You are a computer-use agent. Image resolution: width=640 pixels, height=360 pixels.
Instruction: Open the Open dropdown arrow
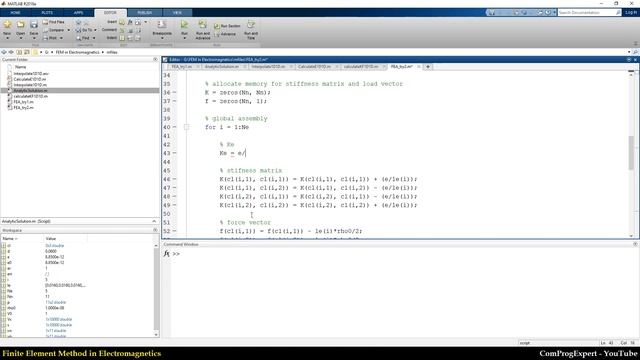[x=20, y=38]
